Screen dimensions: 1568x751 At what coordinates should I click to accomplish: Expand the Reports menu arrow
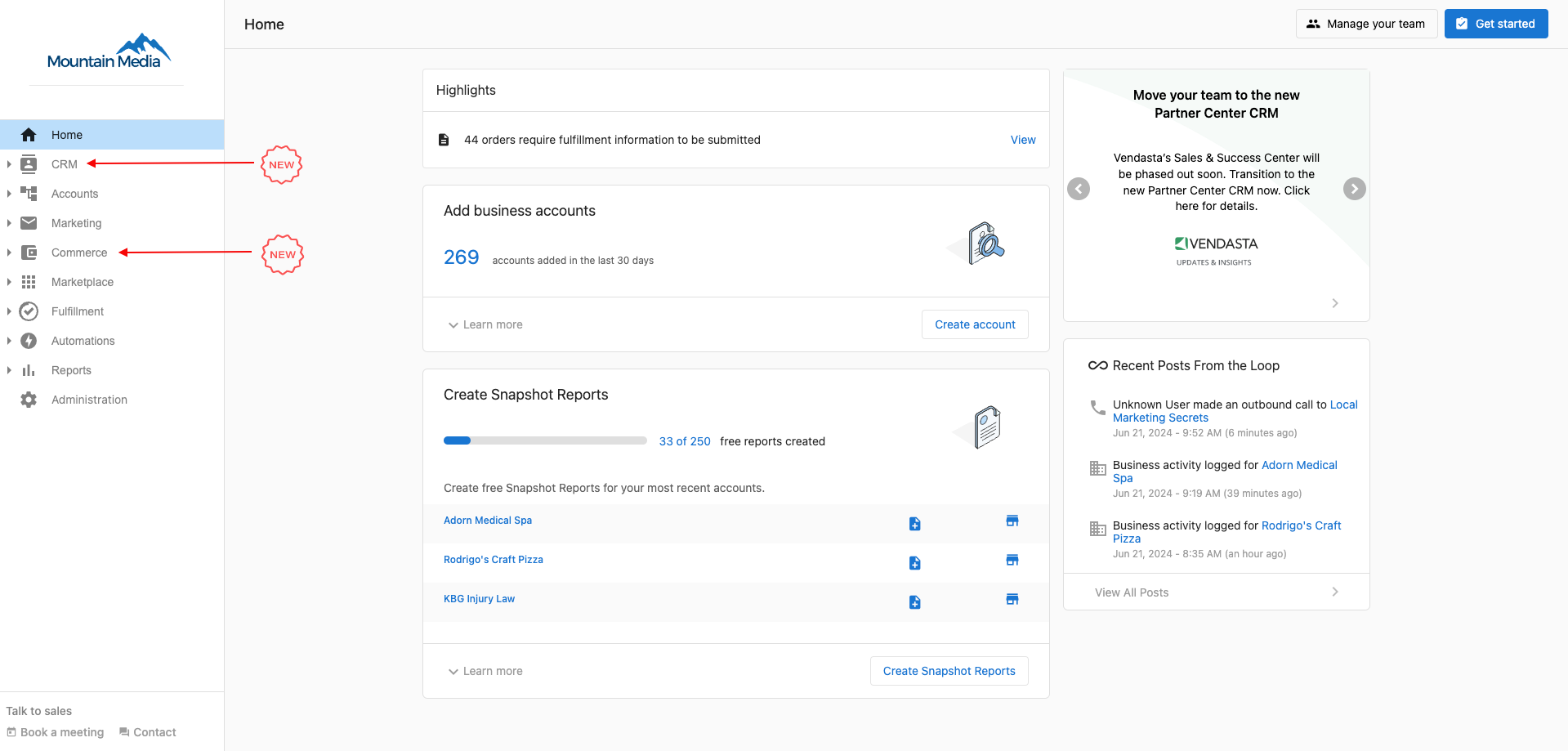click(x=9, y=370)
